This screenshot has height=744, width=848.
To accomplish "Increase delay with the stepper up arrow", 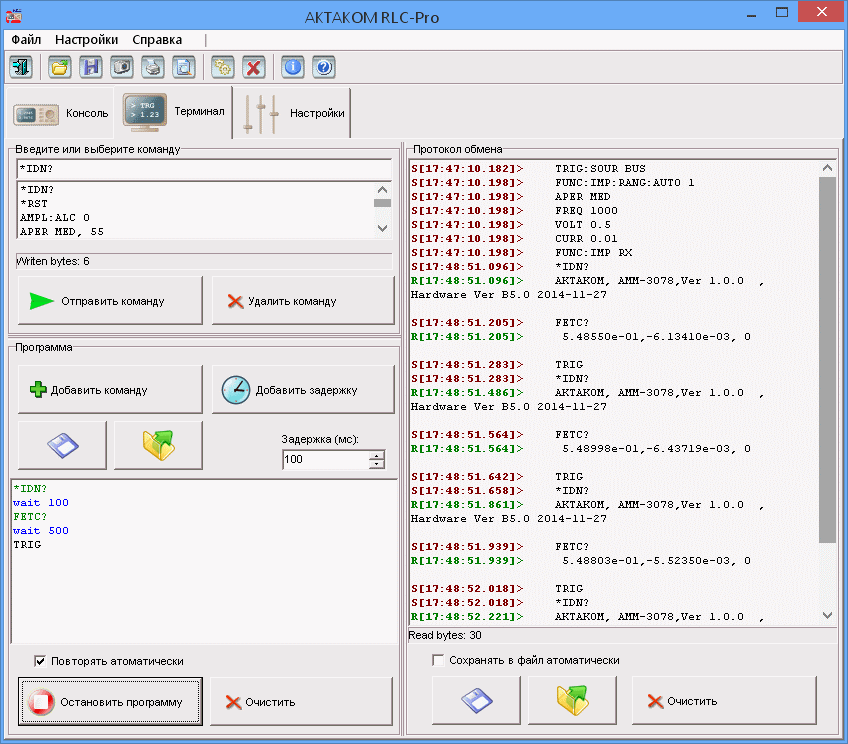I will tap(376, 455).
